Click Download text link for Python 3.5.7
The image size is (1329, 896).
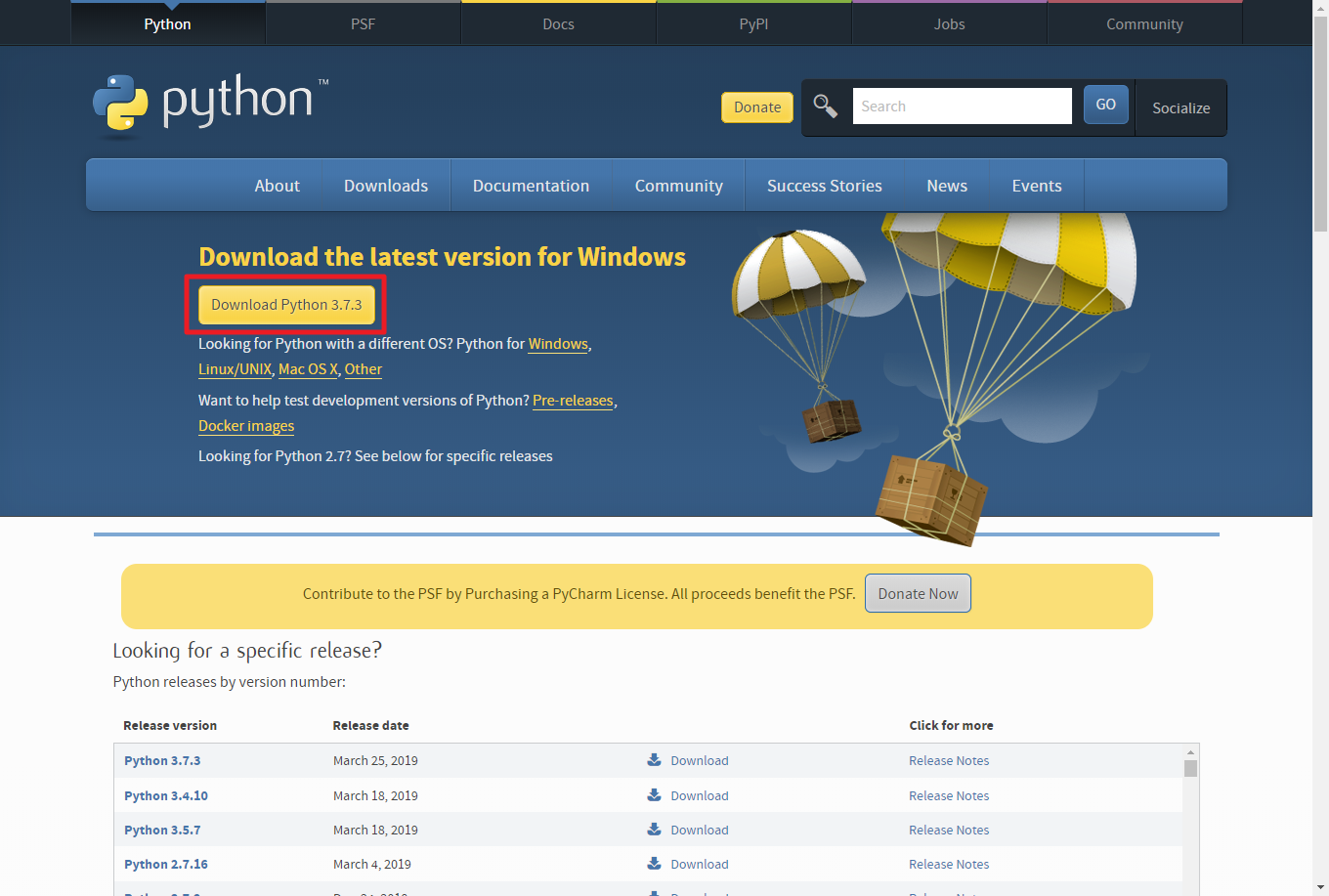click(x=700, y=830)
